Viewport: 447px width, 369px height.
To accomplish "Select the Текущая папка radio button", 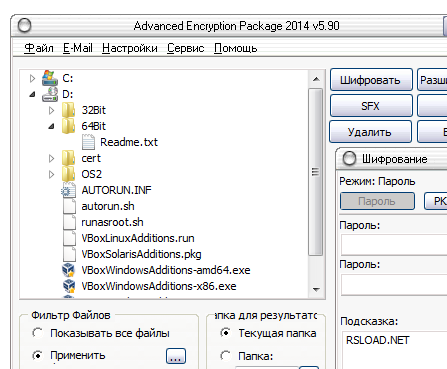I will point(226,333).
